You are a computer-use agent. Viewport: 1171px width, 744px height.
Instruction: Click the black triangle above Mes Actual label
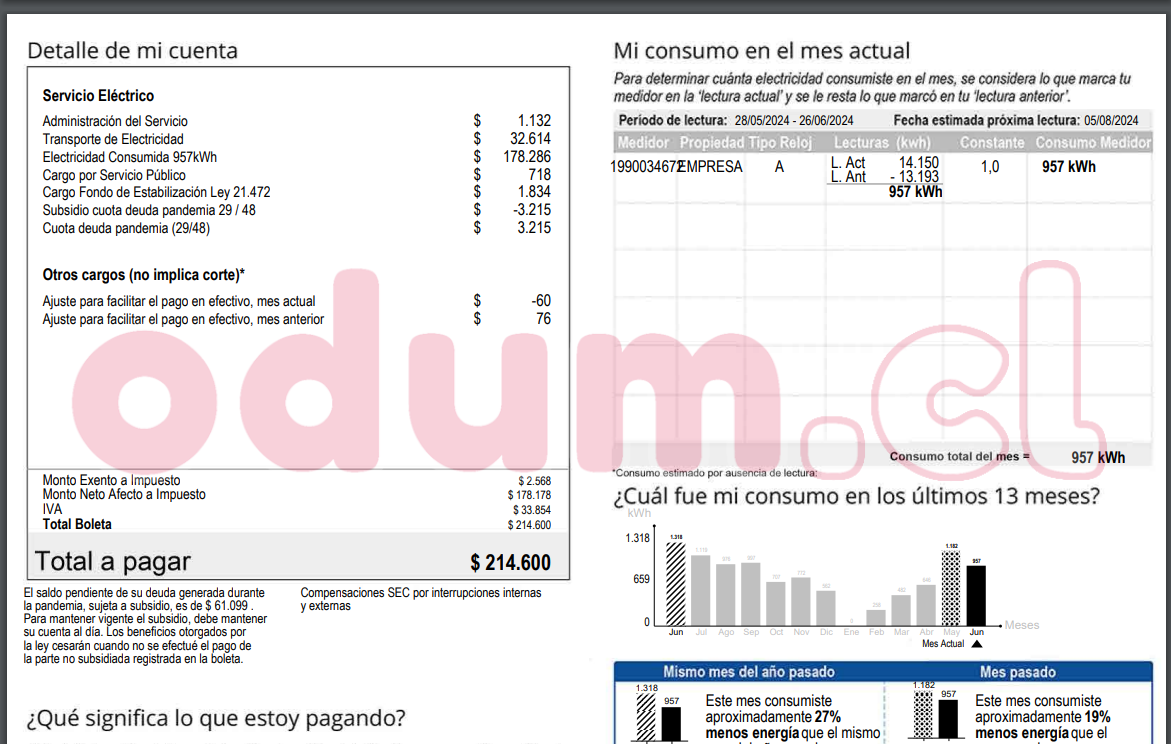(976, 644)
